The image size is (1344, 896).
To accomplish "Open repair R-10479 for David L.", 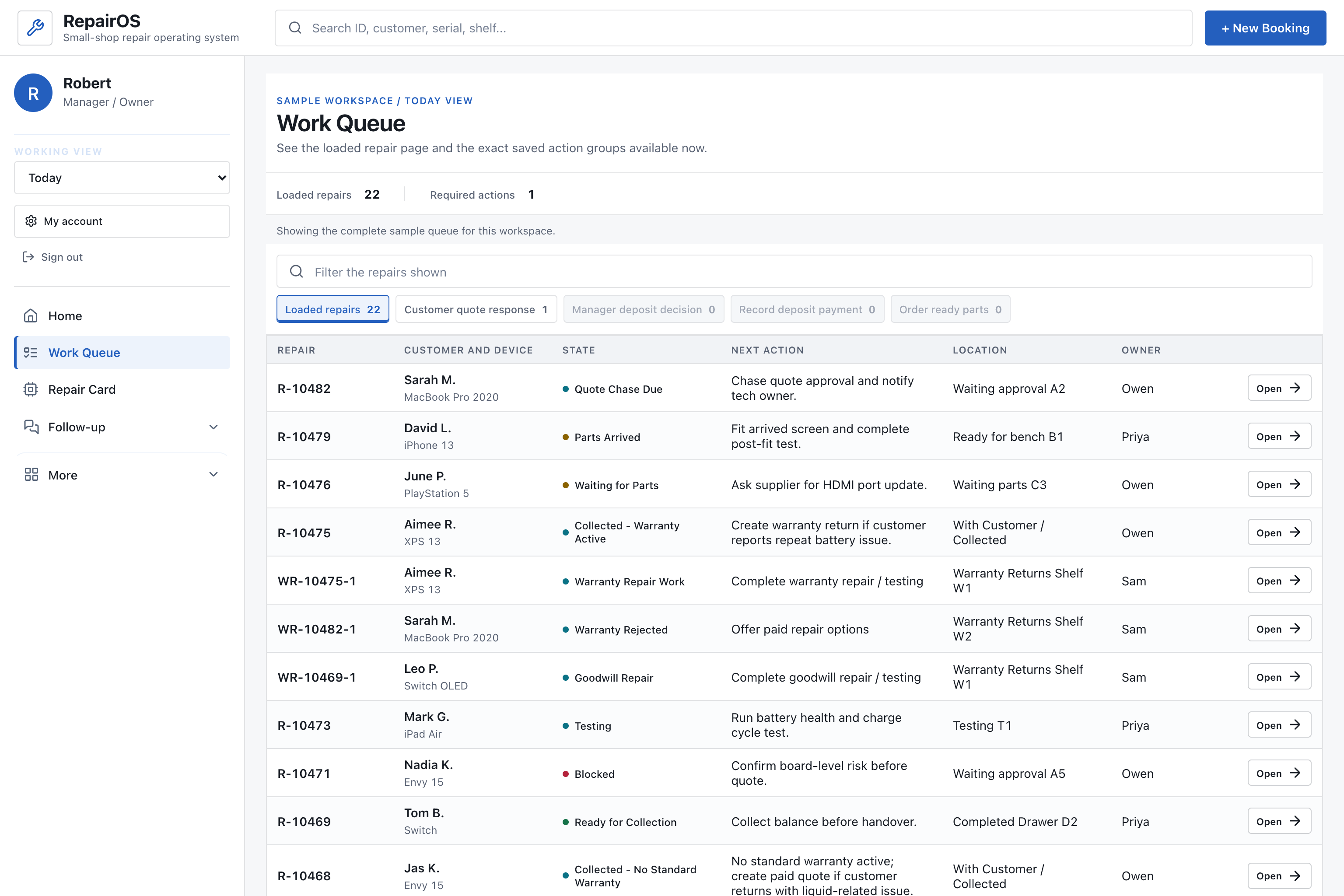I will pos(1279,436).
